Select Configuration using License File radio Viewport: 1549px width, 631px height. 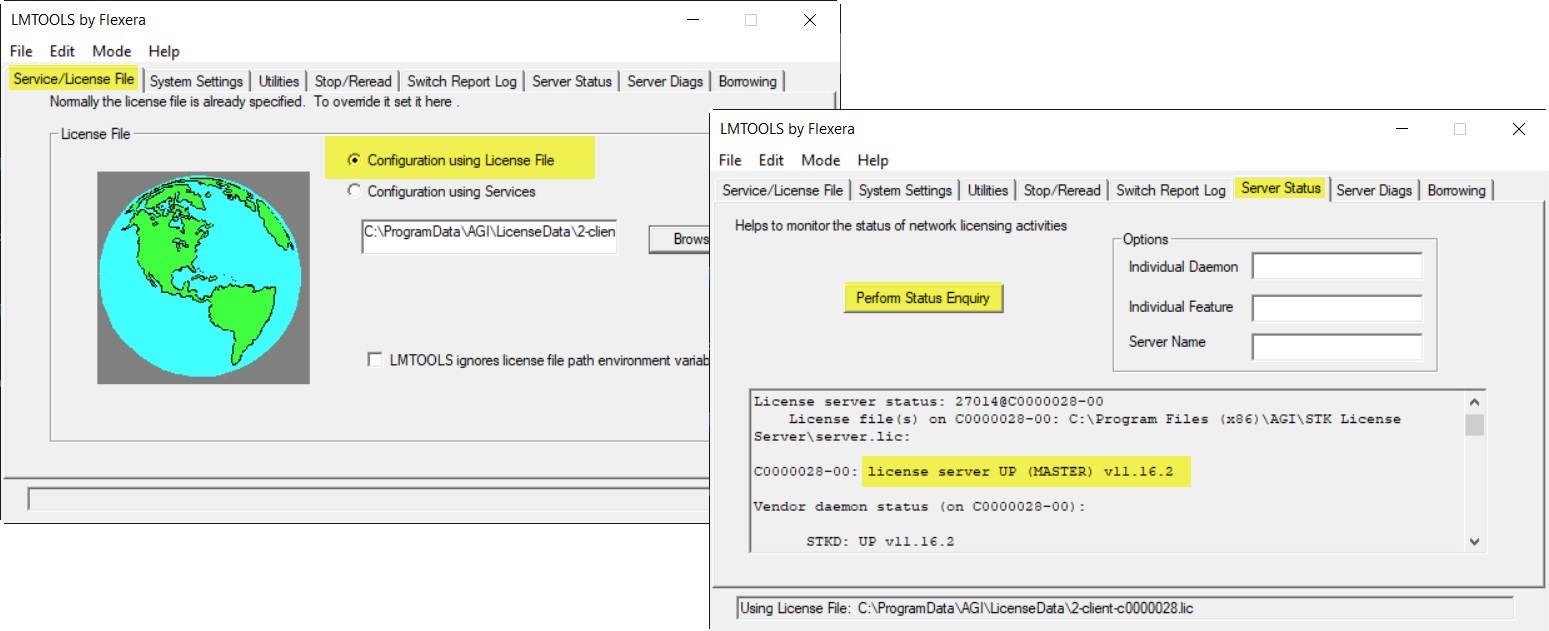[x=352, y=160]
